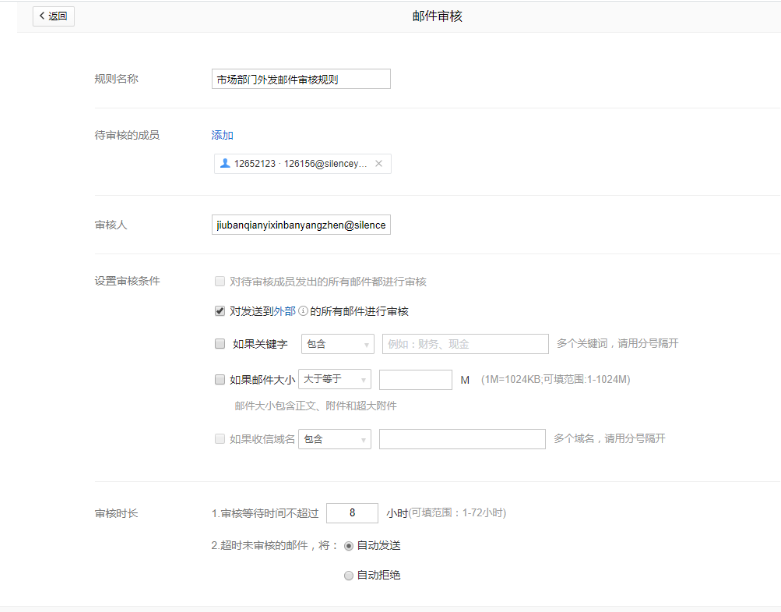This screenshot has width=781, height=612.
Task: Open the recipient domain 包含 dropdown
Action: tap(334, 439)
